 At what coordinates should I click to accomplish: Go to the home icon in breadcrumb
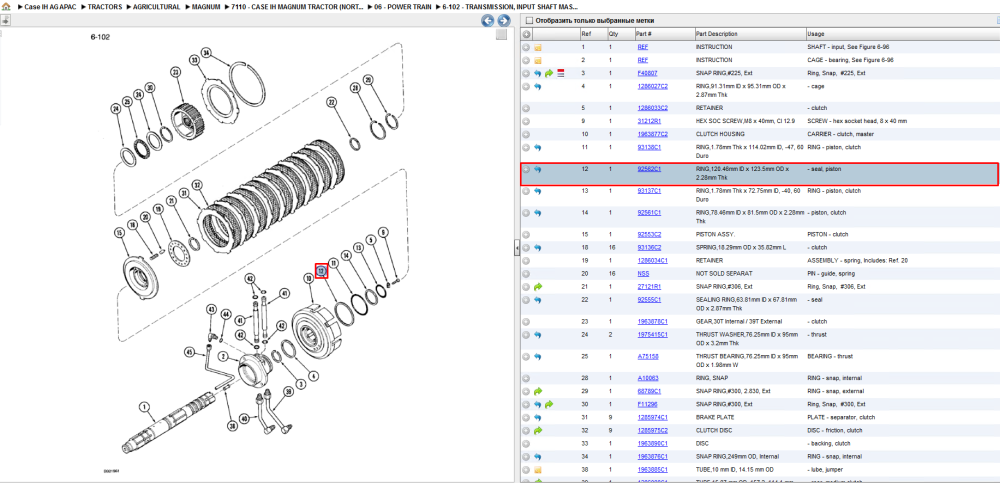tap(6, 6)
